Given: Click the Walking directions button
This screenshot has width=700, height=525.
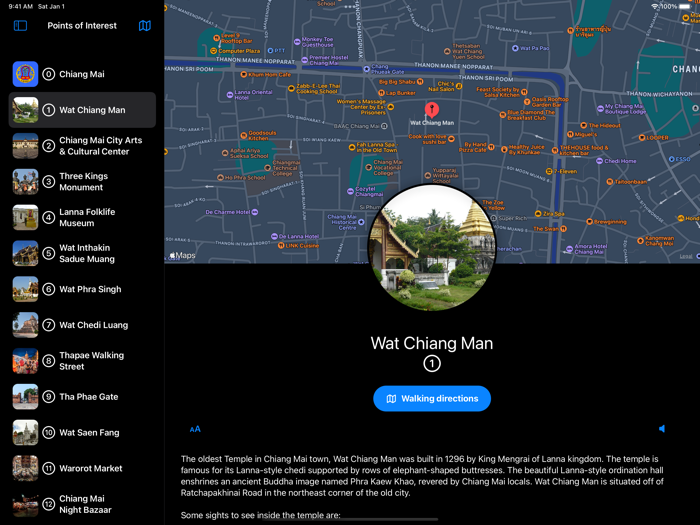Looking at the screenshot, I should point(432,399).
